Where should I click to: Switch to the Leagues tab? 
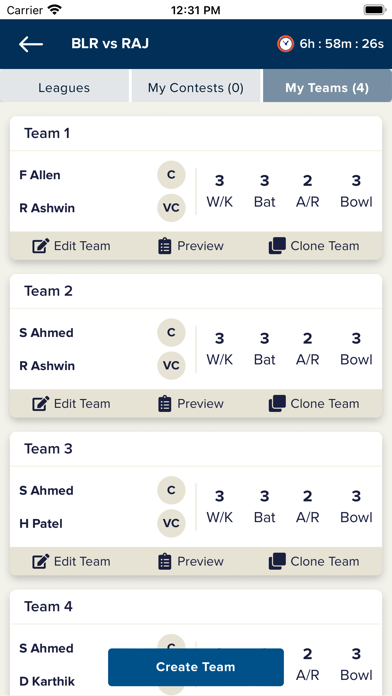pyautogui.click(x=64, y=87)
